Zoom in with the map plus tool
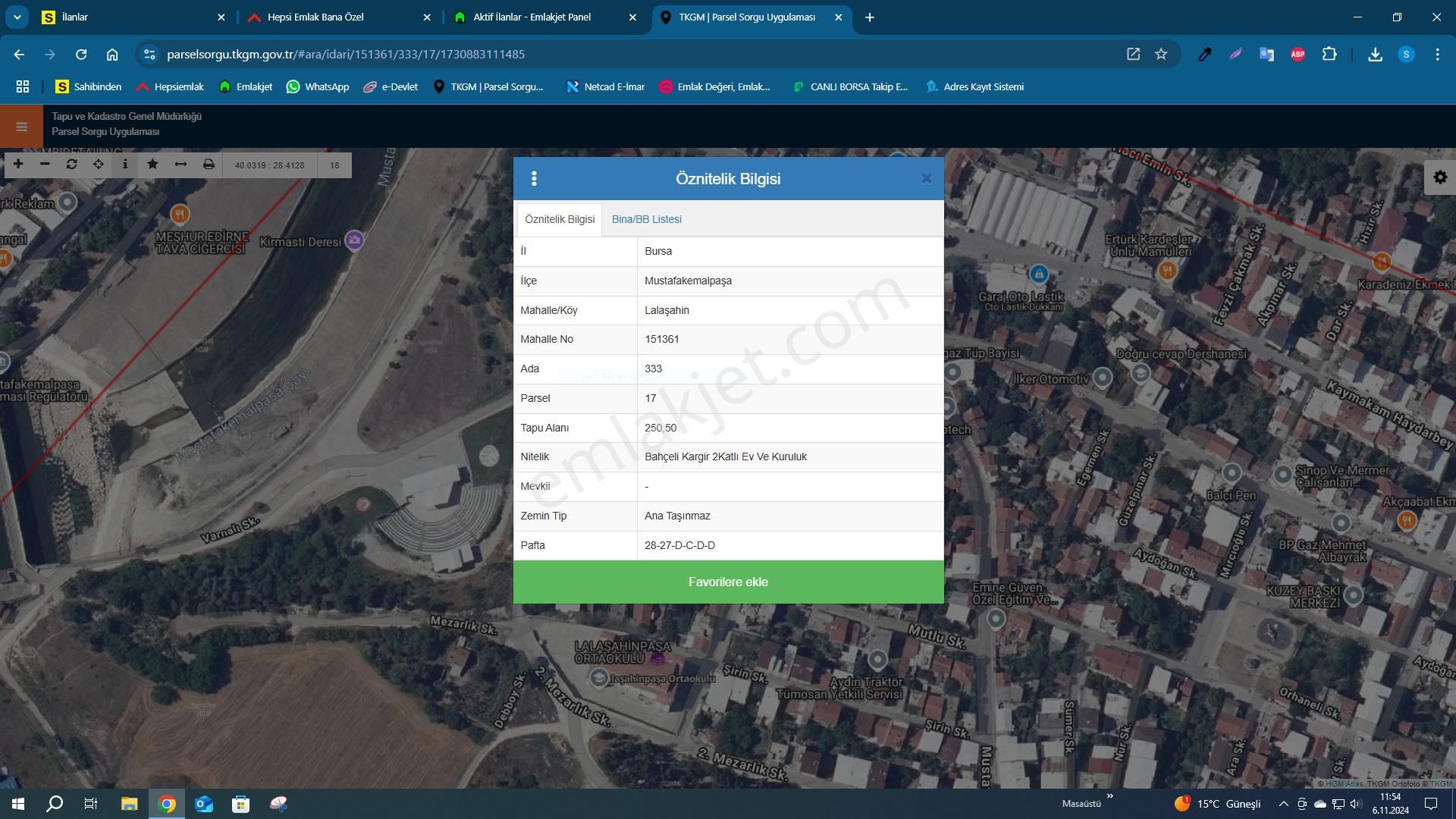This screenshot has width=1456, height=819. pos(18,165)
